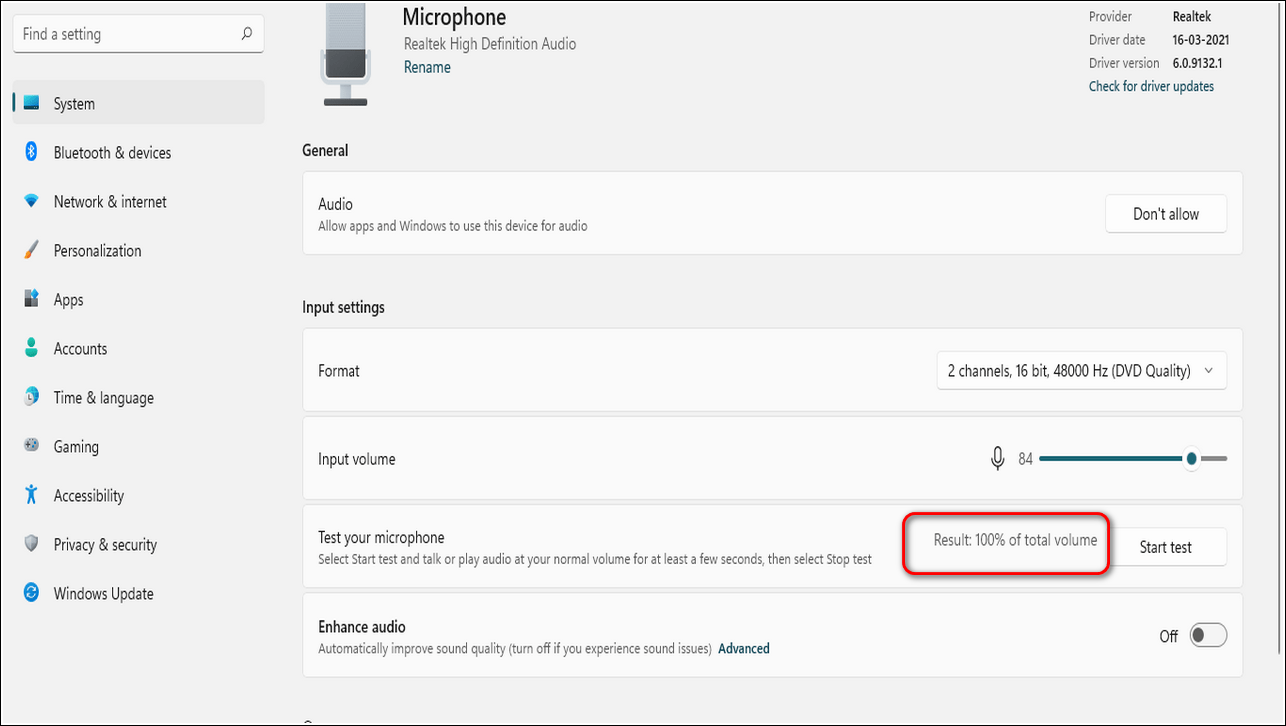1286x726 pixels.
Task: Click the Input volume slider track
Action: coord(1110,459)
